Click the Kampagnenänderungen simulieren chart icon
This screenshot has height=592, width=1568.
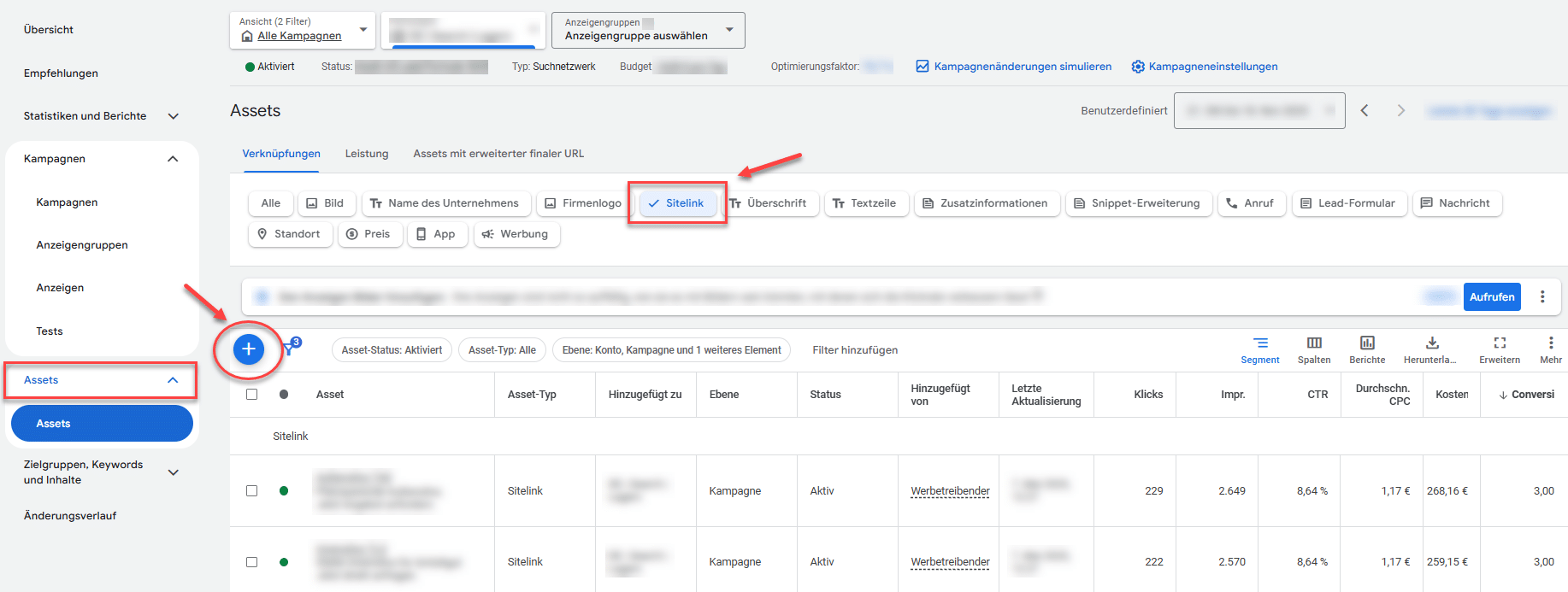tap(923, 66)
